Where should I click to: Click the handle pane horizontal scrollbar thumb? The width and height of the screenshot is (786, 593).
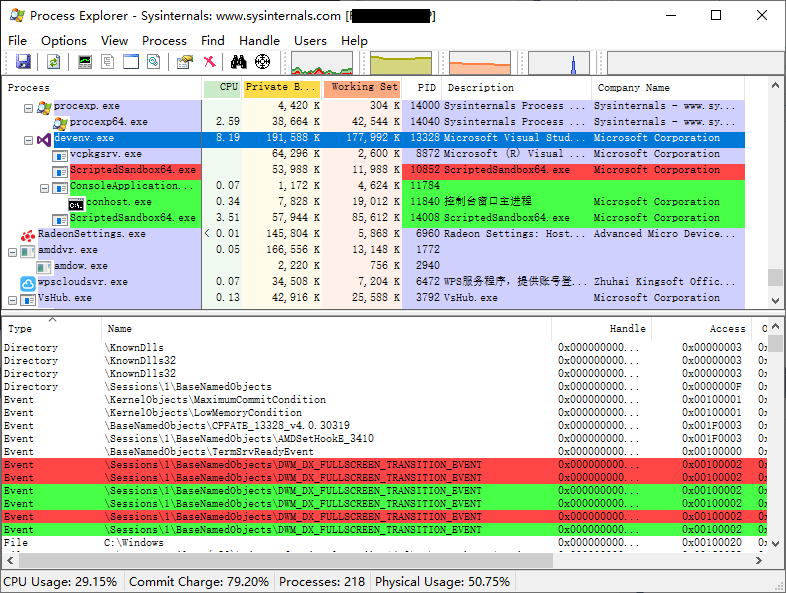pos(286,560)
